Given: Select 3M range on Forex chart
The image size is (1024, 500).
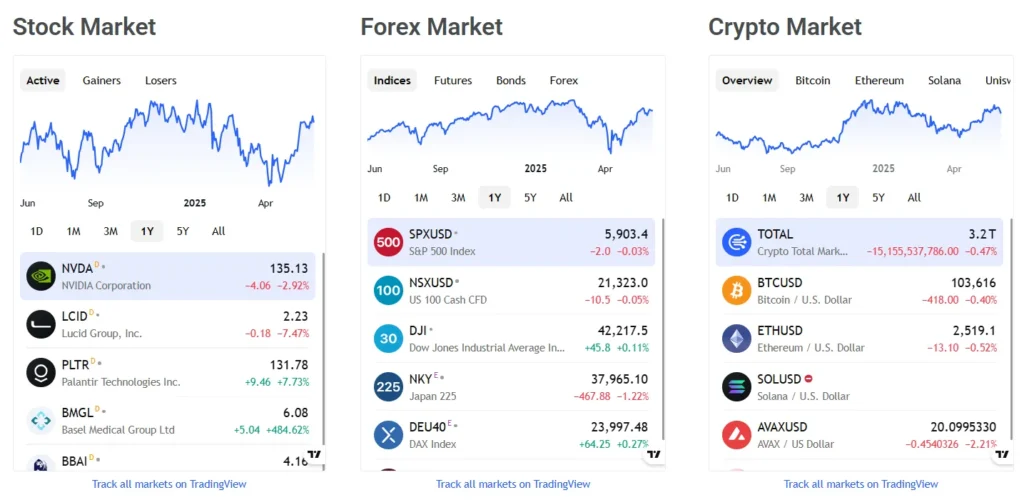Looking at the screenshot, I should [458, 197].
